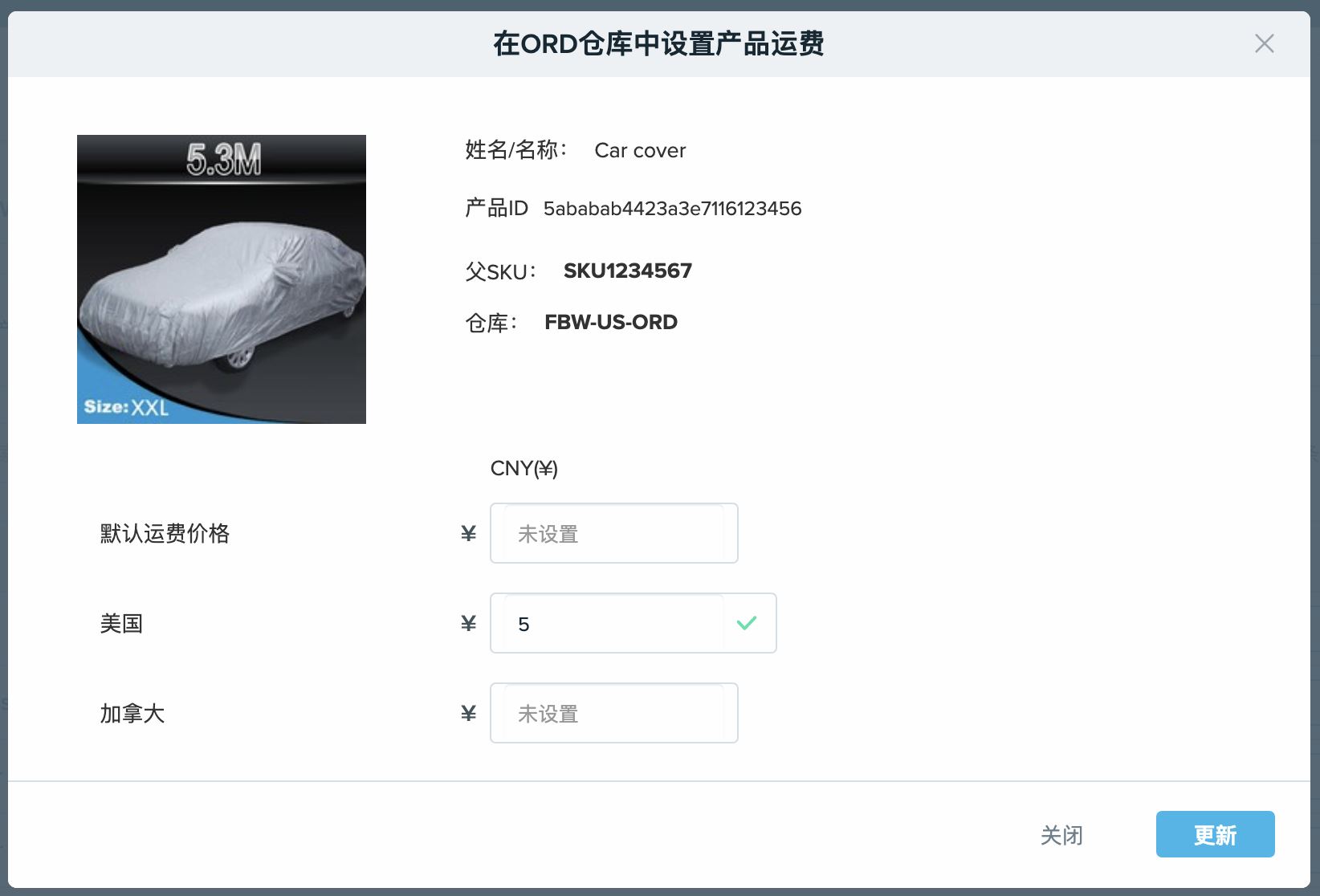The width and height of the screenshot is (1320, 896).
Task: Click the 关闭 button
Action: click(1061, 835)
